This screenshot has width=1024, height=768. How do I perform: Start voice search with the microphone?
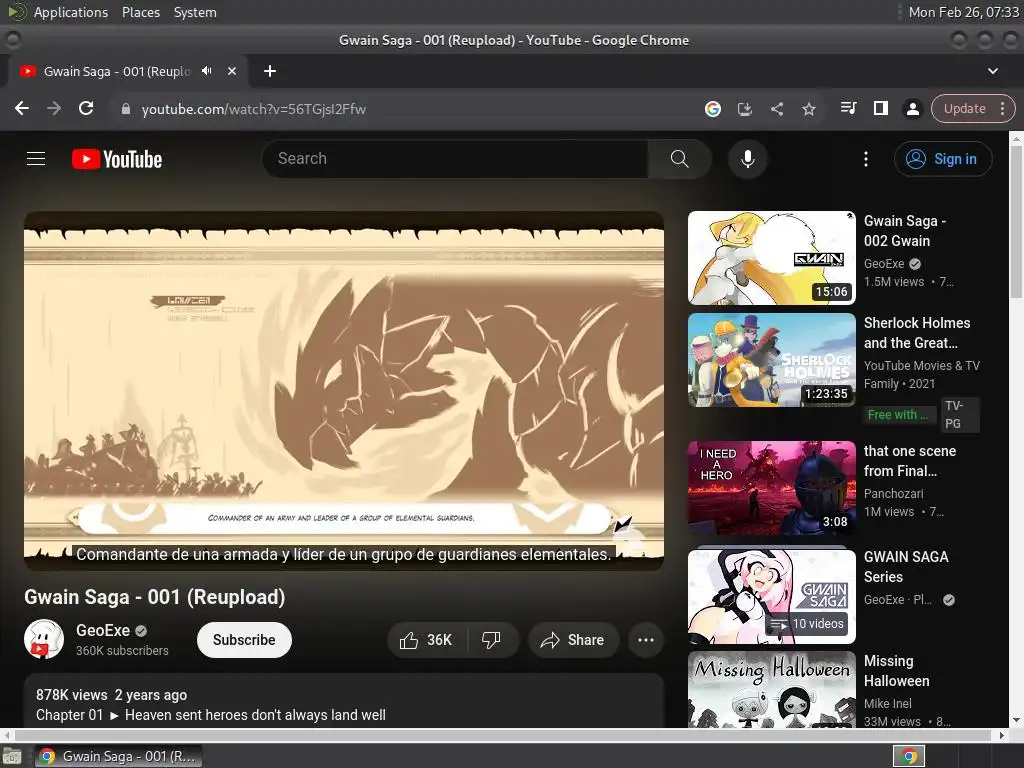click(x=748, y=159)
